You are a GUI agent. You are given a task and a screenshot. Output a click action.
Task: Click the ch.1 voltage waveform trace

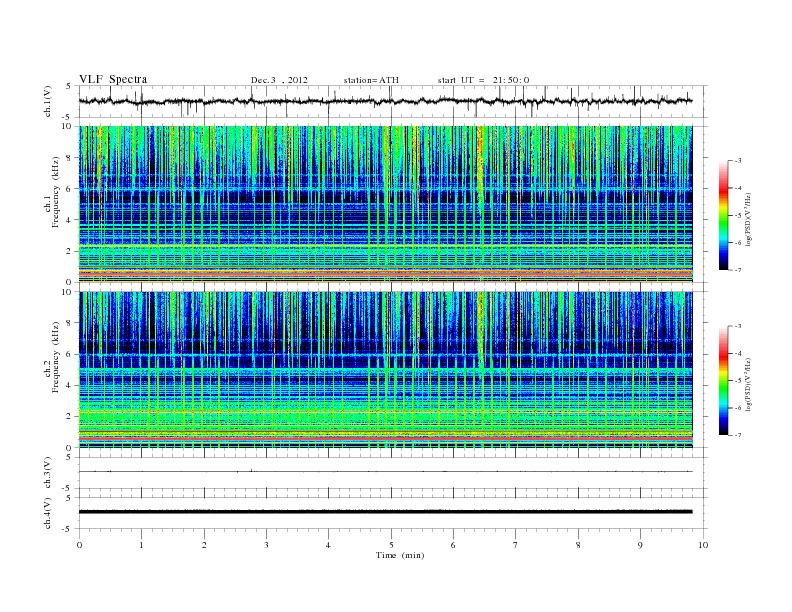[x=385, y=101]
